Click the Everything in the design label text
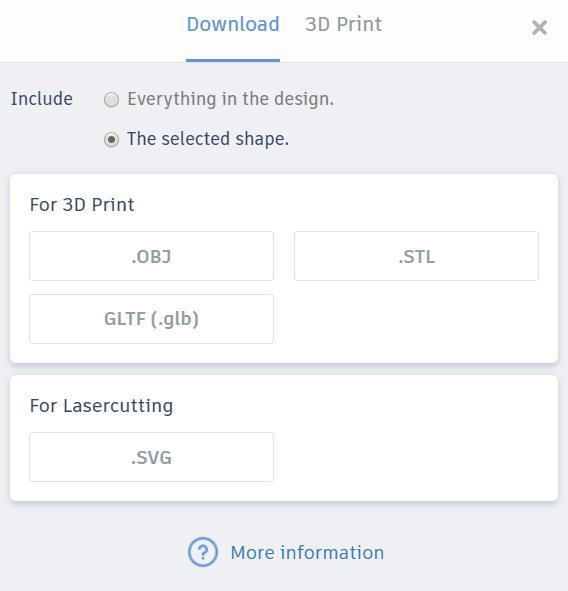The height and width of the screenshot is (591, 568). pos(231,99)
